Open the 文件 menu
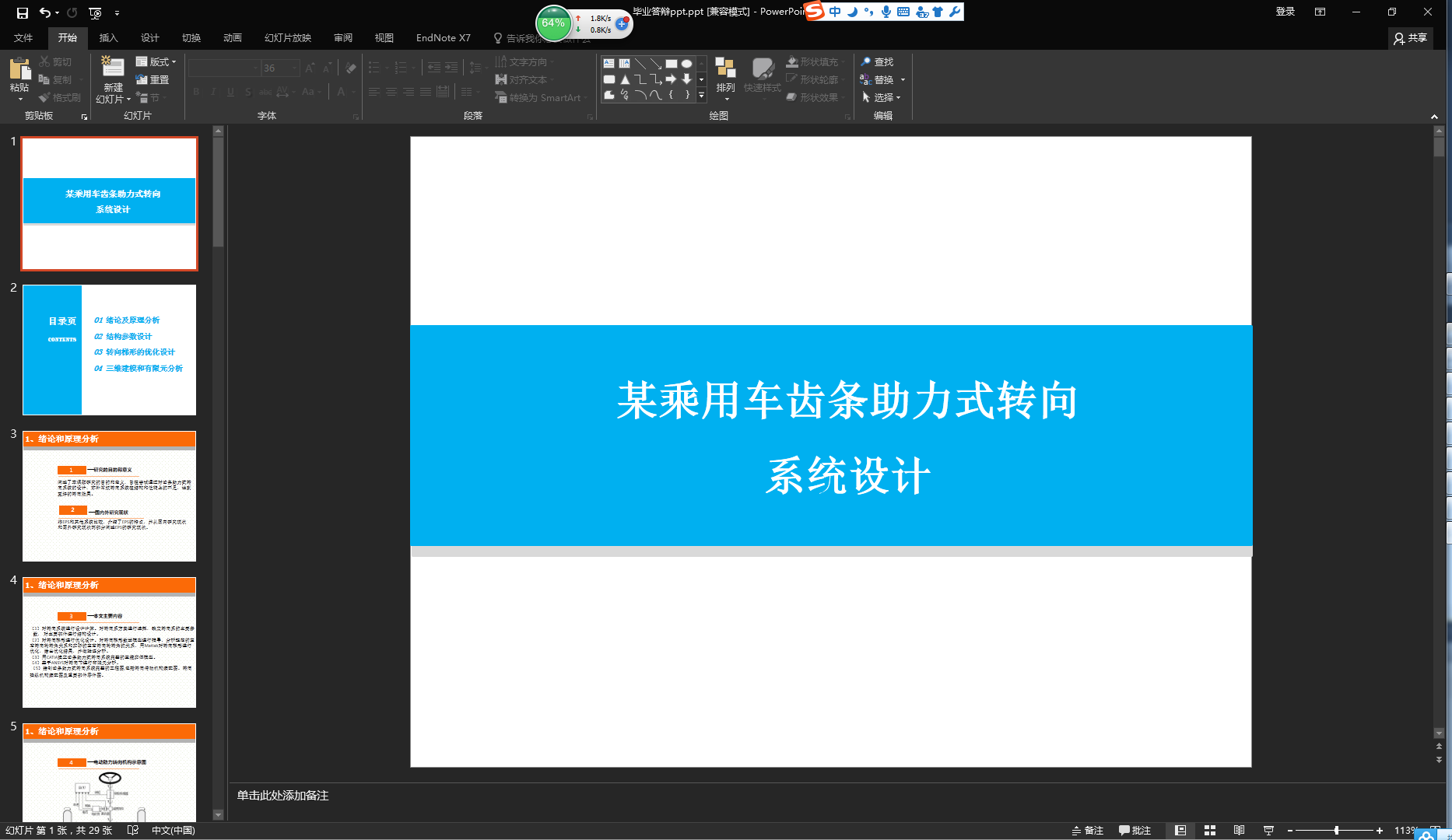This screenshot has width=1452, height=840. pos(23,37)
